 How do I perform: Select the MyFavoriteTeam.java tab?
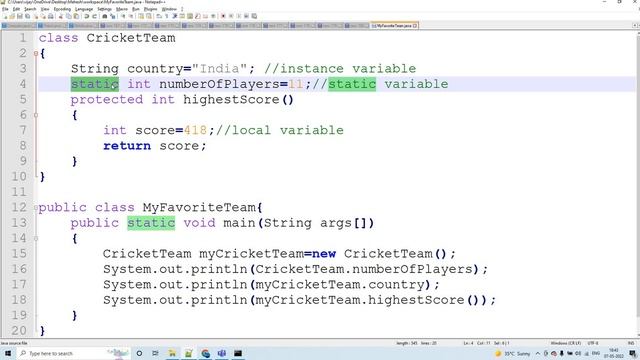pyautogui.click(x=394, y=26)
